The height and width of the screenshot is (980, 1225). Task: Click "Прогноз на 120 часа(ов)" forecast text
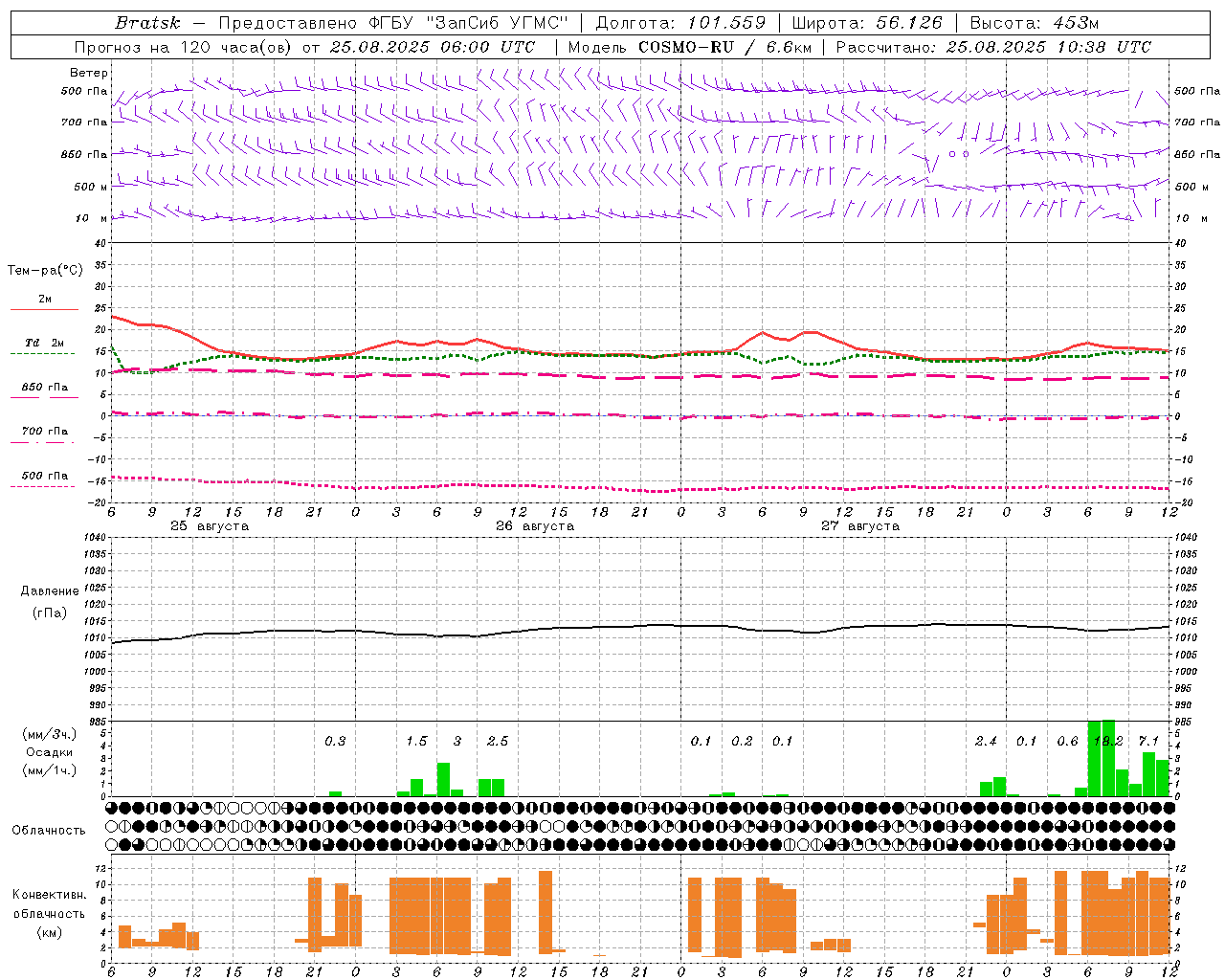pyautogui.click(x=185, y=47)
